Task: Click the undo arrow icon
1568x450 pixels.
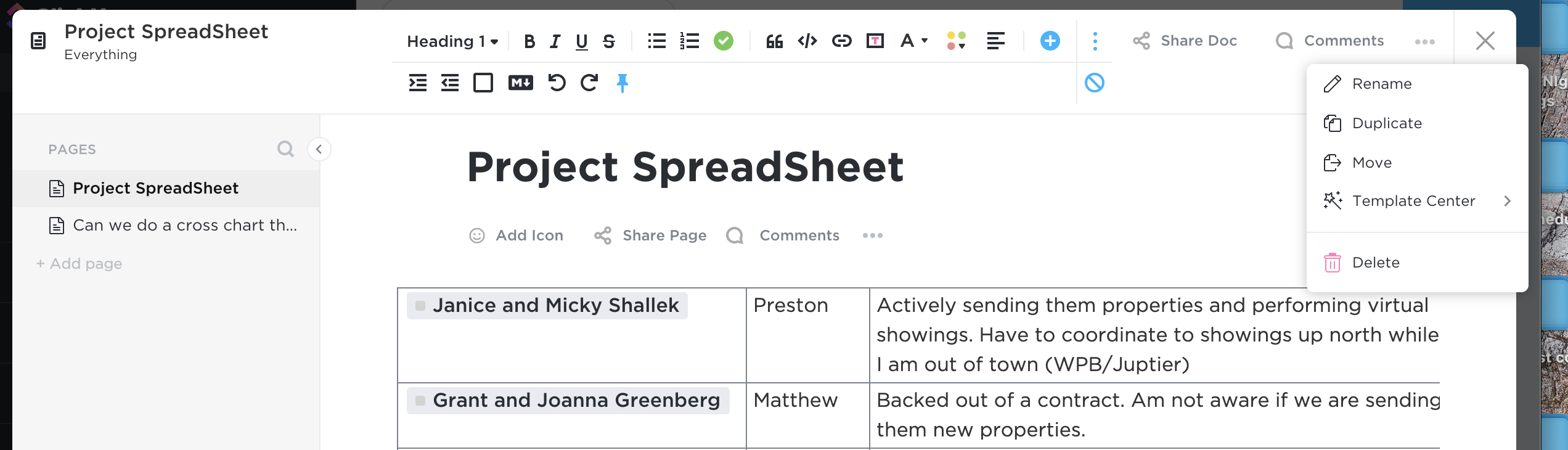Action: [557, 83]
